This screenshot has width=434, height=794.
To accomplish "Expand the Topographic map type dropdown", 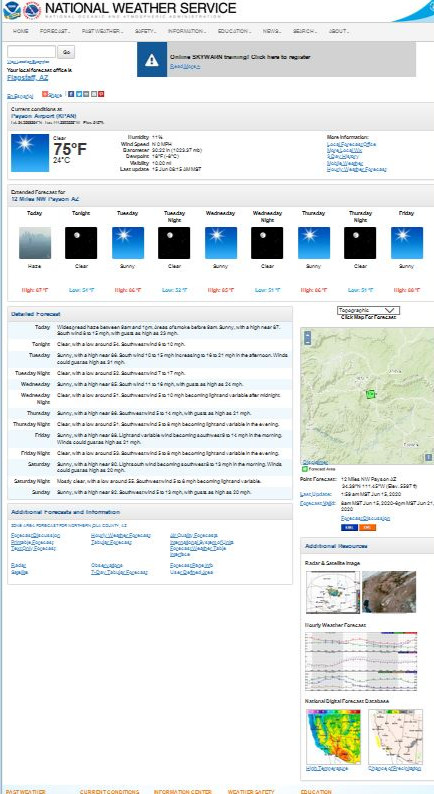I will pos(369,310).
